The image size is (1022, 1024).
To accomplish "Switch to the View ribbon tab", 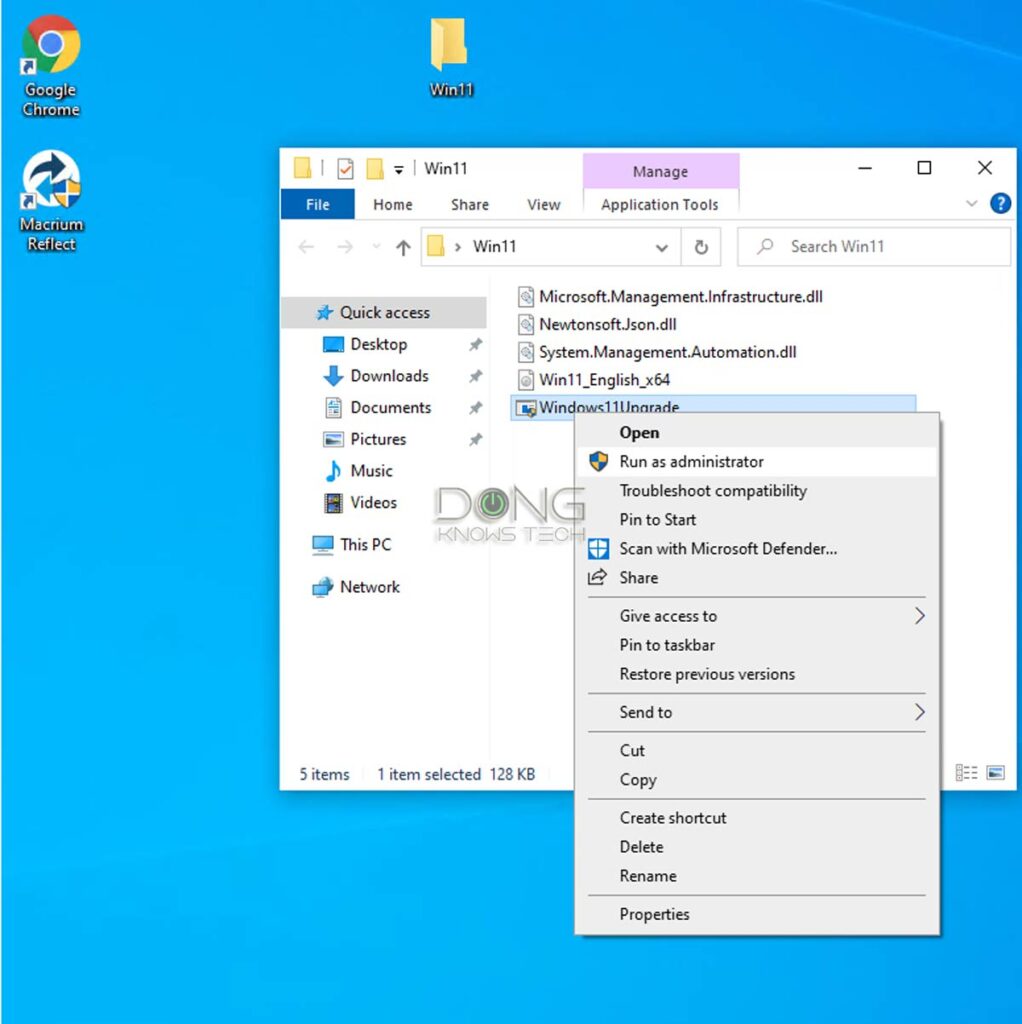I will point(543,204).
